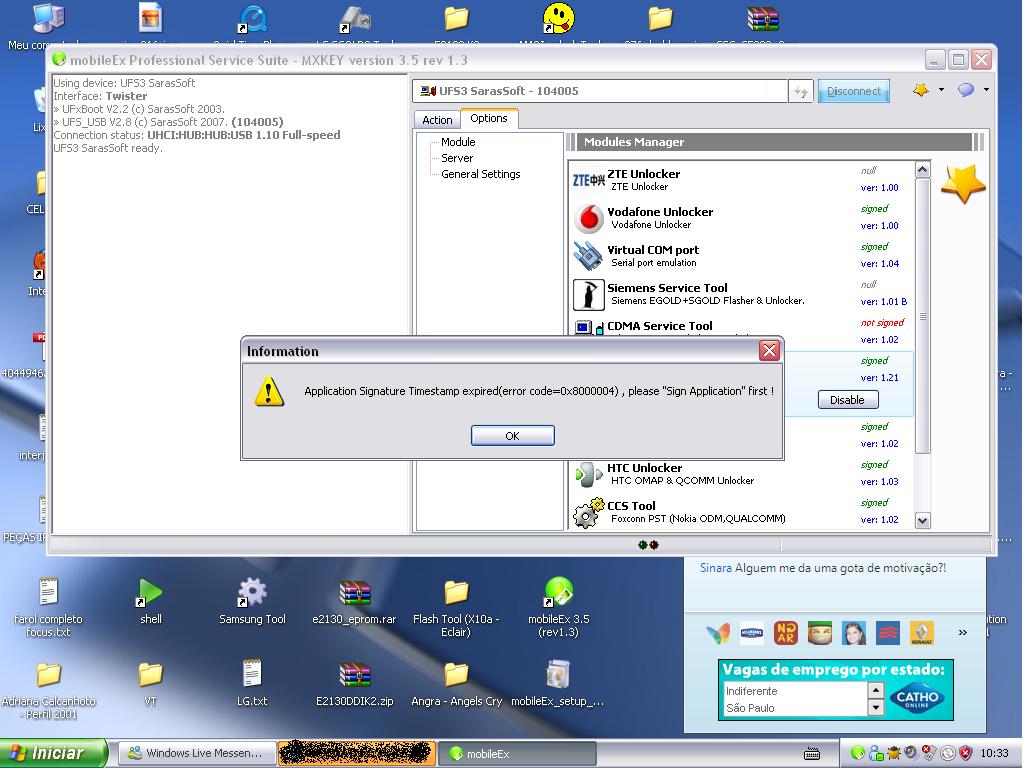Select Indiferente in Catho state list

(x=752, y=691)
